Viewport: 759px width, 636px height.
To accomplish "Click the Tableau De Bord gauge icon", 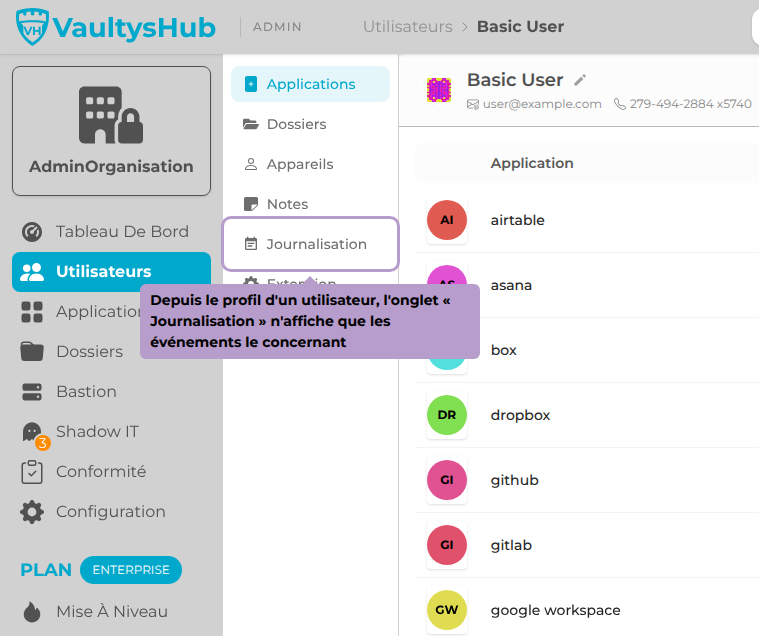I will (32, 232).
